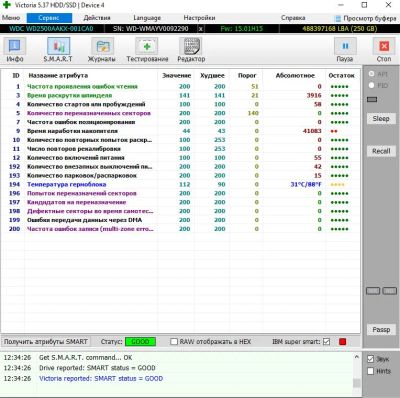Click the Fw: 15.01H15 firmware label
The width and height of the screenshot is (400, 398).
point(242,29)
